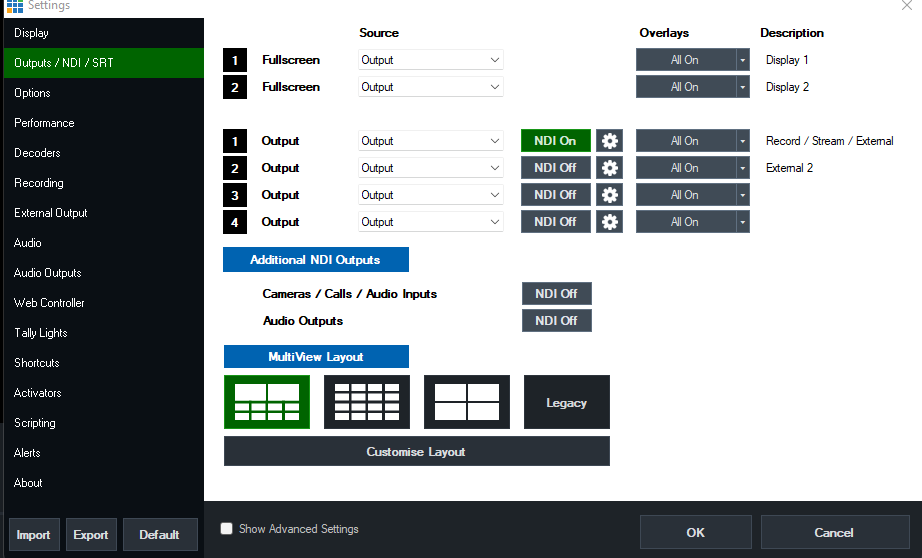Viewport: 922px width, 558px height.
Task: Open gear settings for Output 4
Action: tap(609, 222)
